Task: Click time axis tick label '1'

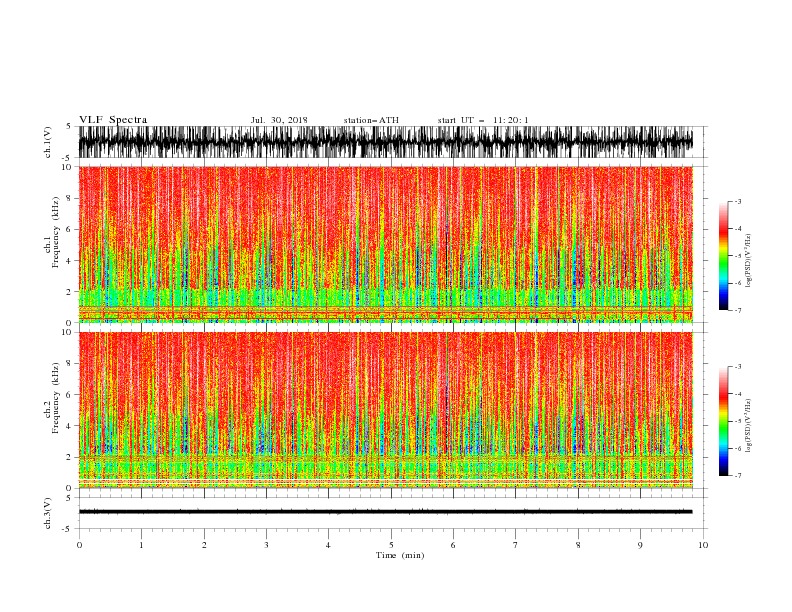Action: tap(141, 545)
